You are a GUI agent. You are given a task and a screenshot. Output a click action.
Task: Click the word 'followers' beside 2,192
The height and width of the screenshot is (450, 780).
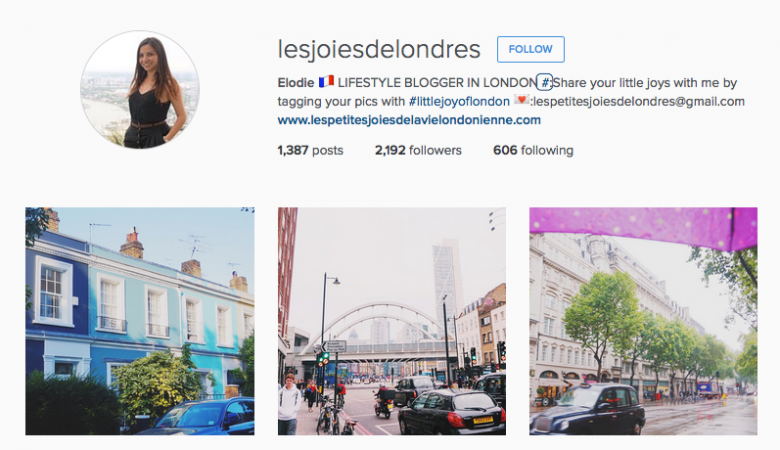point(435,150)
